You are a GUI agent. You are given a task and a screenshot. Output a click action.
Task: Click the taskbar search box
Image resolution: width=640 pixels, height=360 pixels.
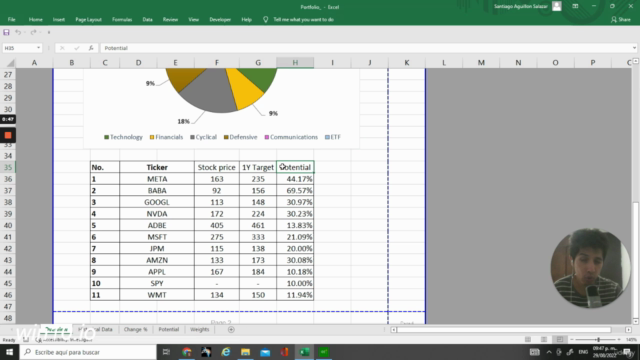click(88, 352)
